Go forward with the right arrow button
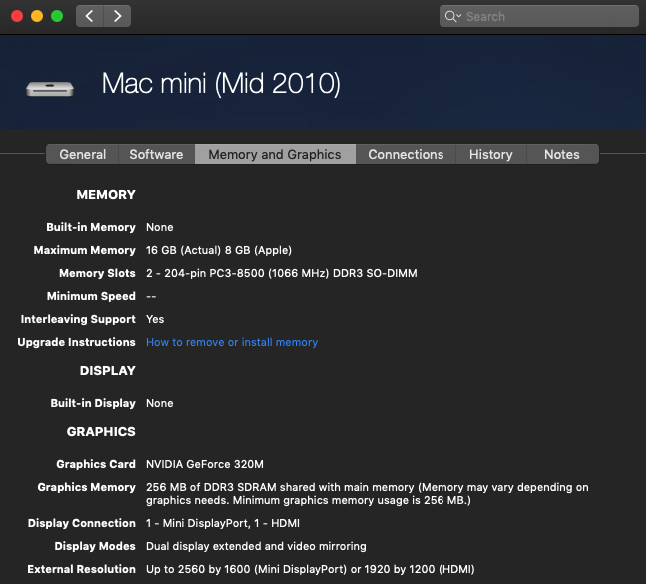646x584 pixels. click(x=117, y=16)
